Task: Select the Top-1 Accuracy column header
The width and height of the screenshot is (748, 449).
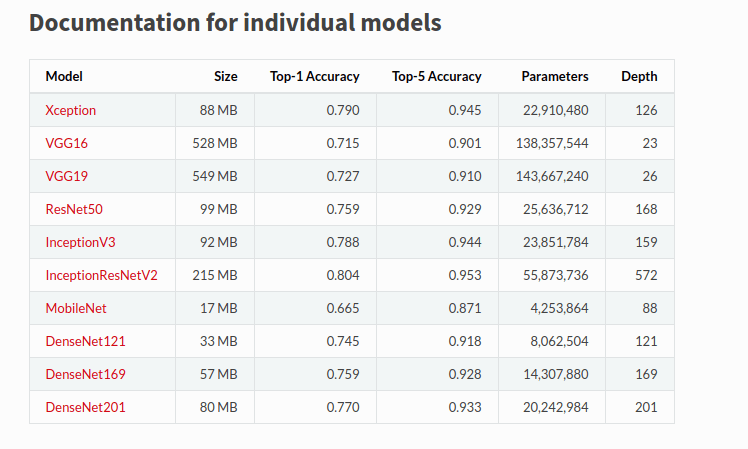Action: click(314, 76)
